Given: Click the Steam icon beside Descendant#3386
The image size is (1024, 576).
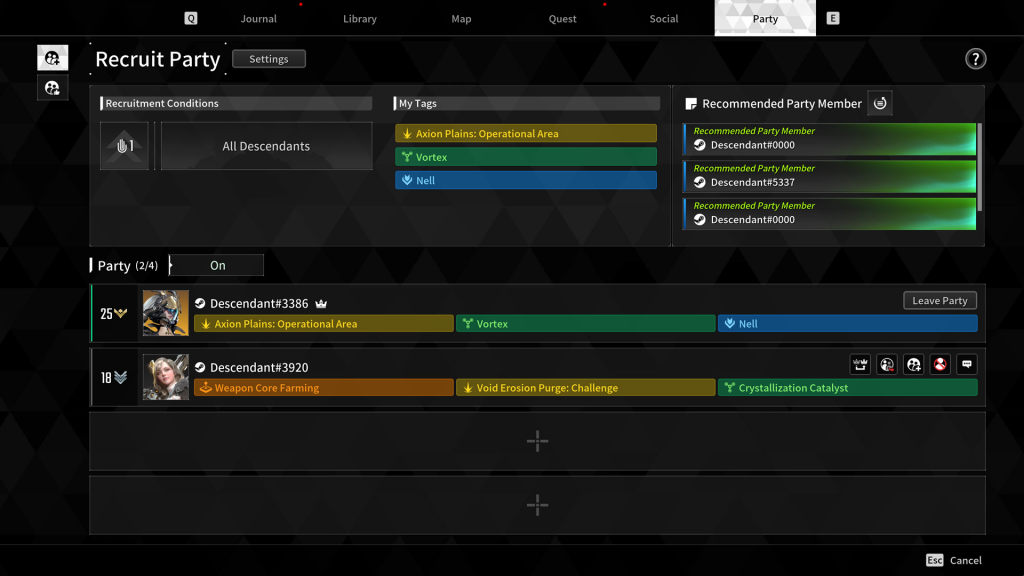Looking at the screenshot, I should [x=200, y=303].
